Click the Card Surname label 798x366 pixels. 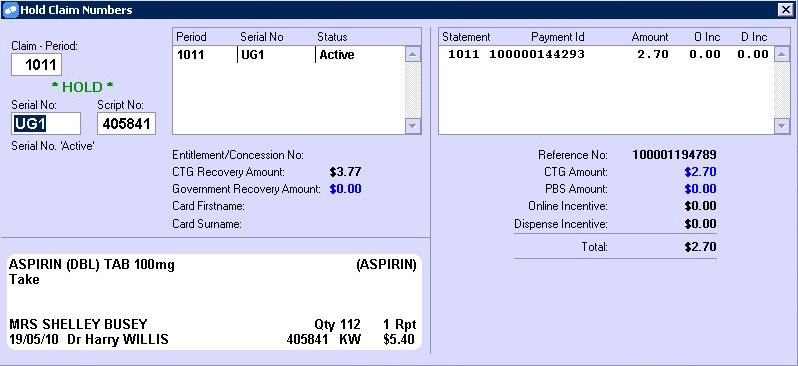pyautogui.click(x=207, y=223)
